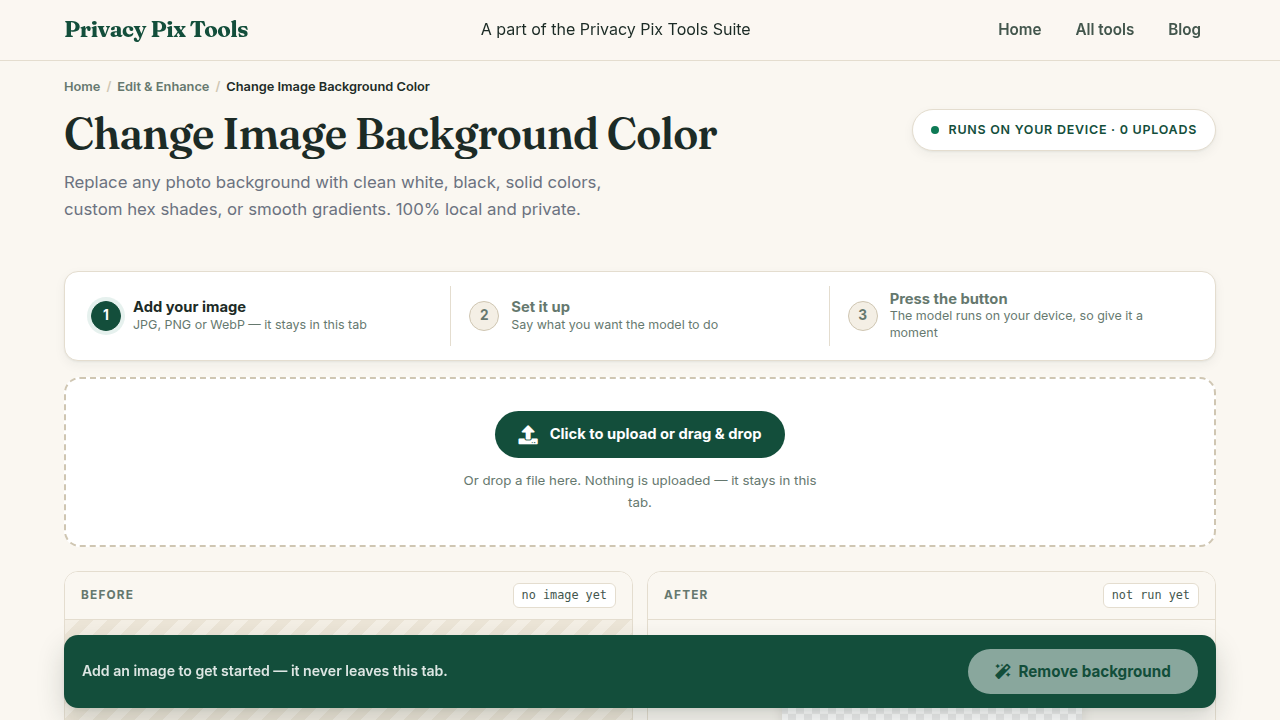
Task: Click the BEFORE panel label
Action: [x=107, y=595]
